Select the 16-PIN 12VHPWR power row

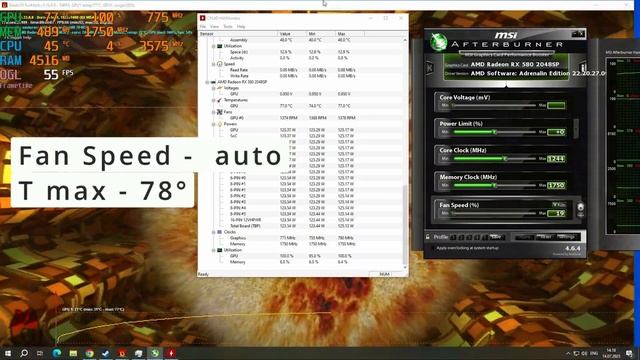coord(301,220)
